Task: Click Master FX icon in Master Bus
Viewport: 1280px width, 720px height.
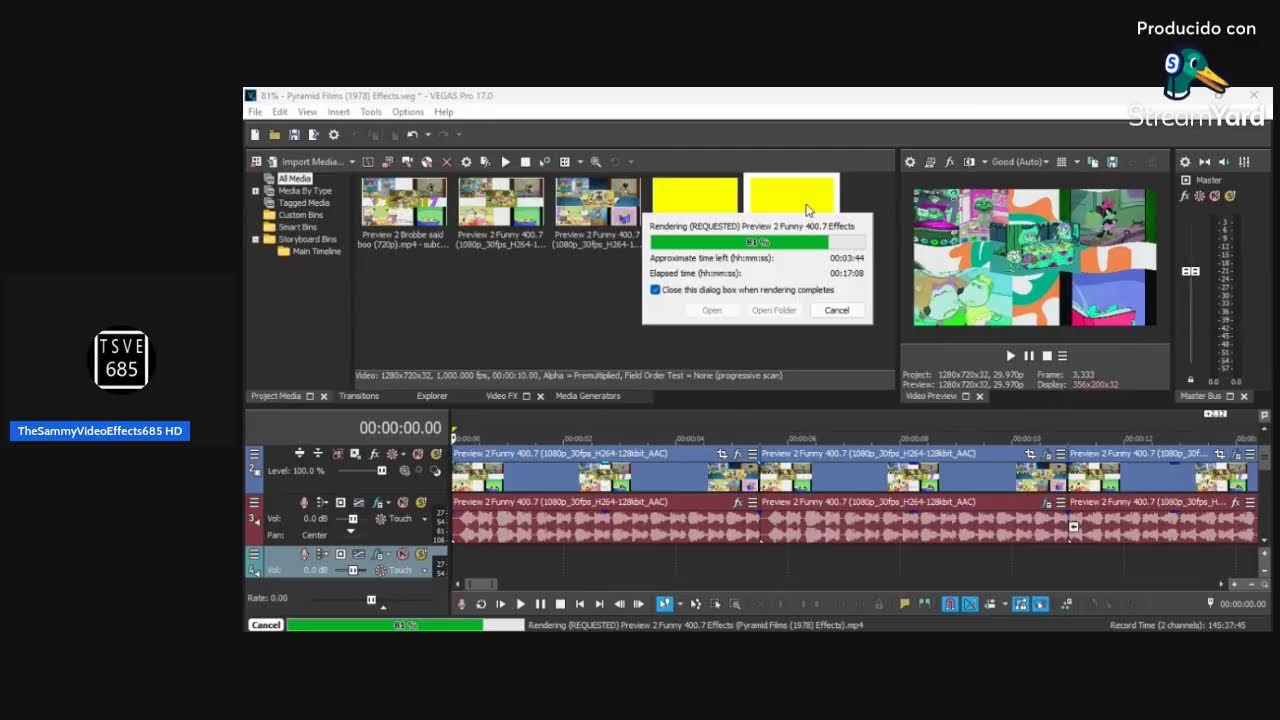Action: pyautogui.click(x=1185, y=196)
